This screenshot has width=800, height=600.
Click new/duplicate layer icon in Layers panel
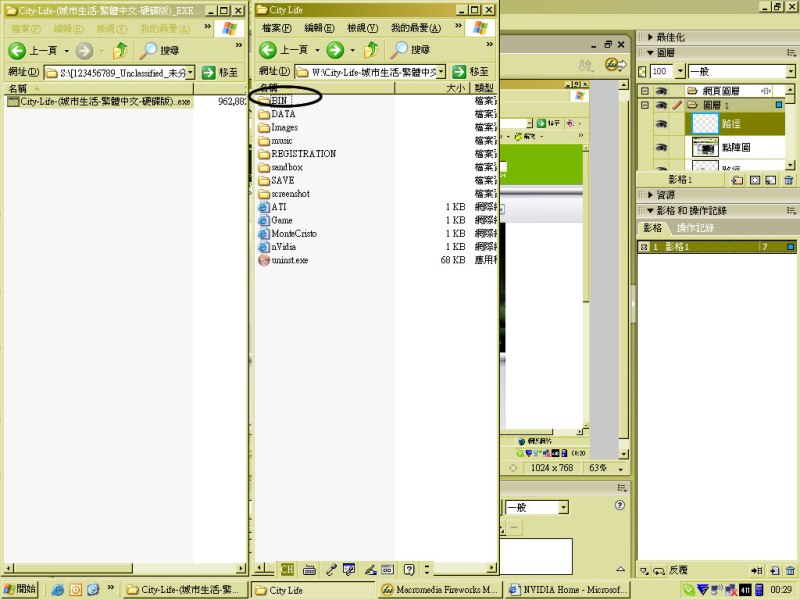pyautogui.click(x=737, y=180)
